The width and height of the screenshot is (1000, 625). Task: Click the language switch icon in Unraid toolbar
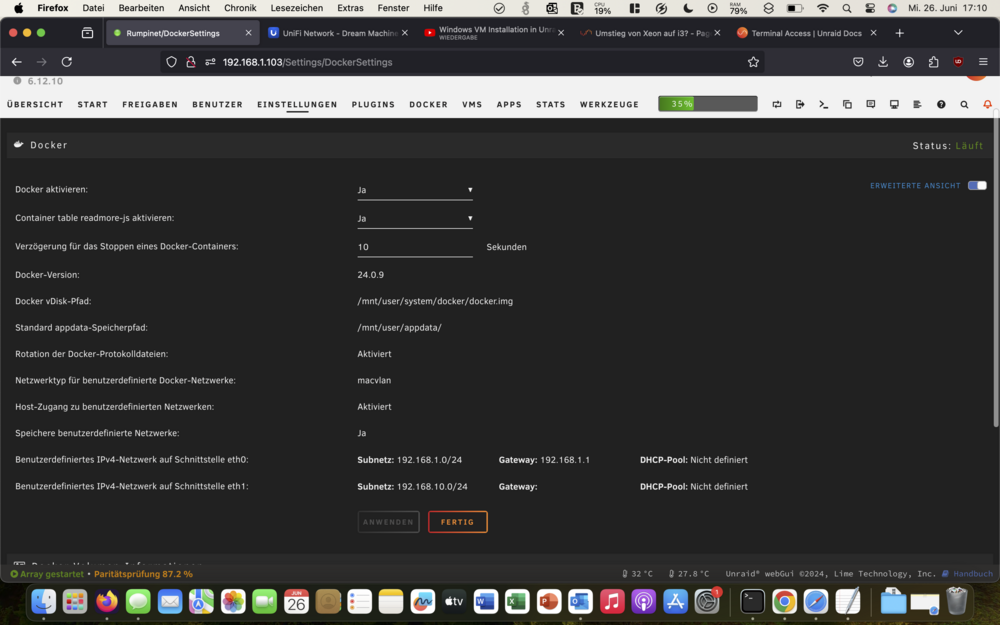tap(777, 104)
